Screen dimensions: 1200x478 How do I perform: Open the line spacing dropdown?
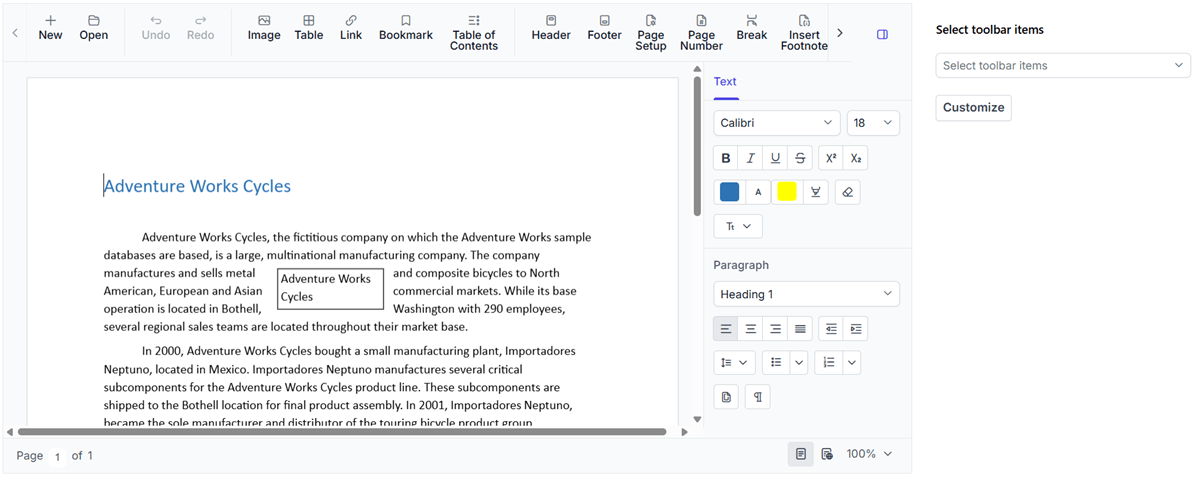[x=735, y=363]
